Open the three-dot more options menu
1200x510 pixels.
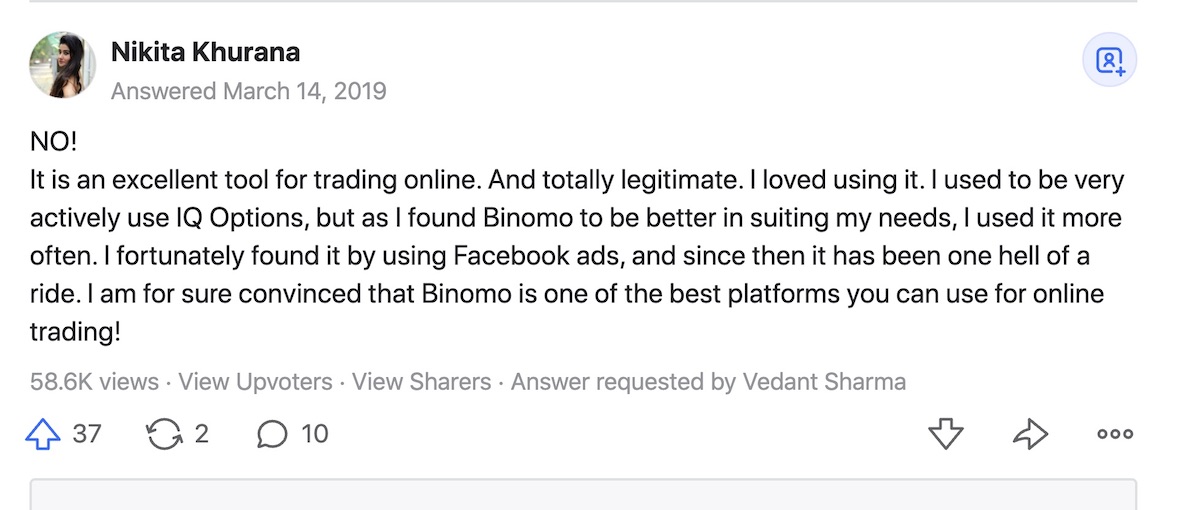(1115, 434)
